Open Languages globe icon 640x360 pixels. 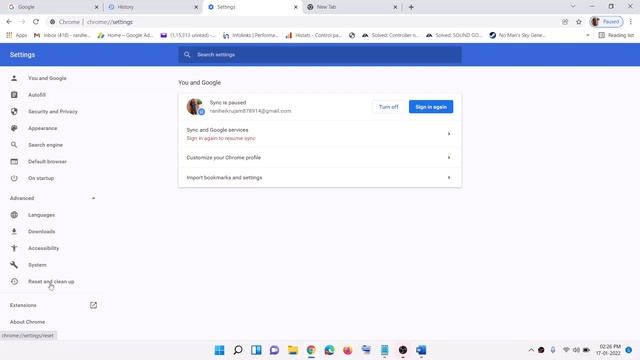coord(14,215)
